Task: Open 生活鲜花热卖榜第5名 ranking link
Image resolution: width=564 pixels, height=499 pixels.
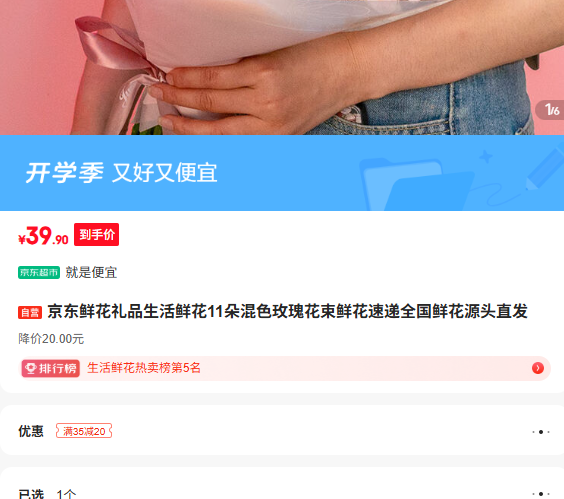Action: 144,368
